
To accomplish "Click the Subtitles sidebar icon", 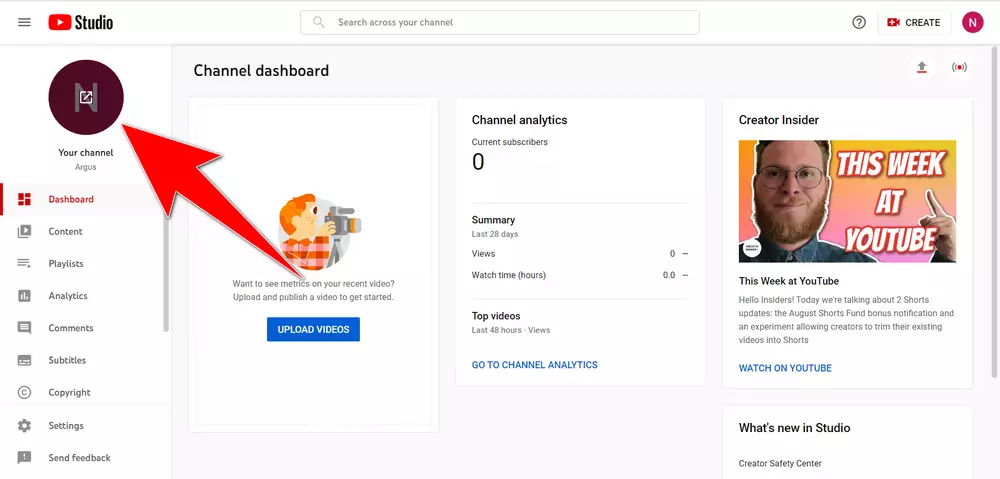I will (24, 360).
